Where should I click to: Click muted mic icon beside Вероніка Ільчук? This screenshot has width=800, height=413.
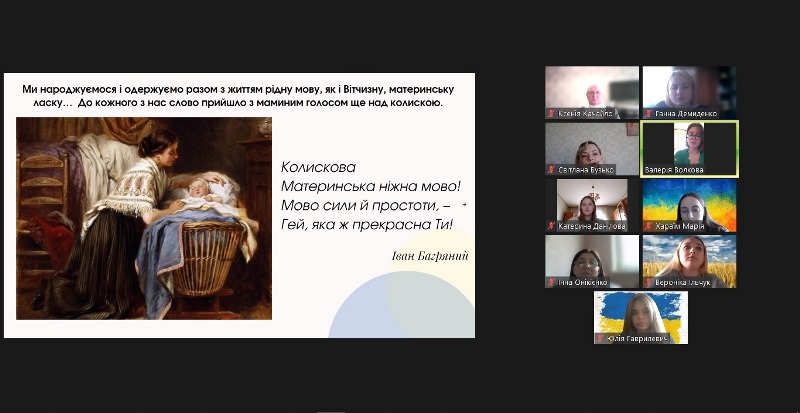[648, 283]
